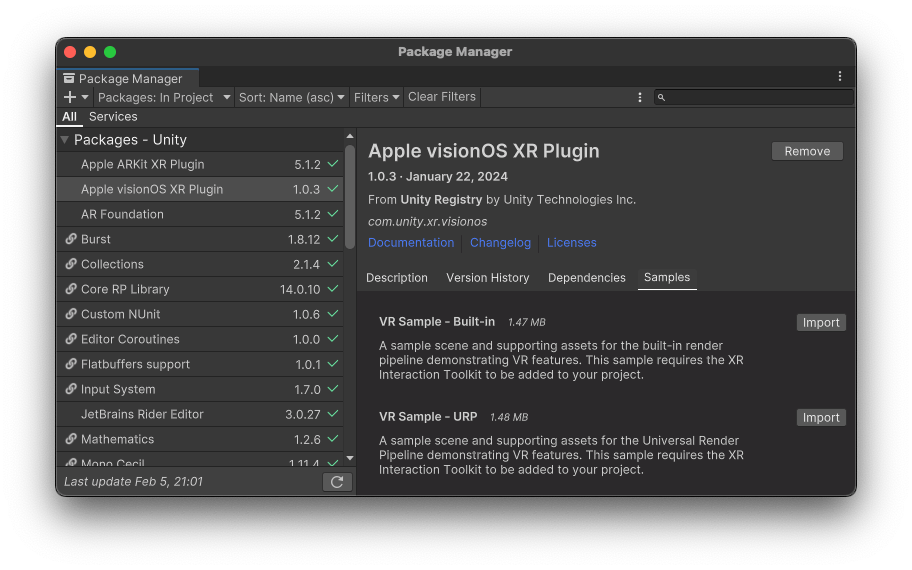Switch to the Services tab
The height and width of the screenshot is (570, 912).
point(113,116)
